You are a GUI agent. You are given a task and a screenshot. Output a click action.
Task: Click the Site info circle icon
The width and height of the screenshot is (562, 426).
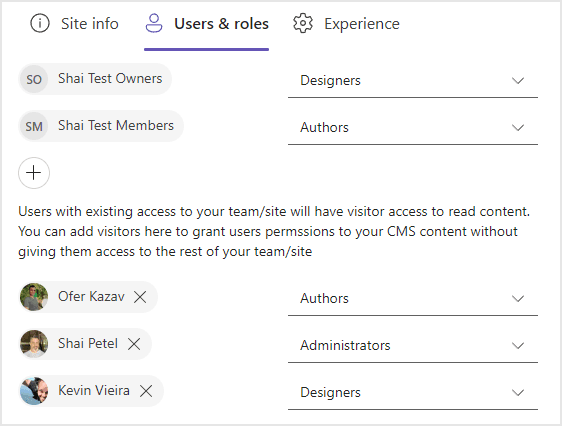point(39,24)
